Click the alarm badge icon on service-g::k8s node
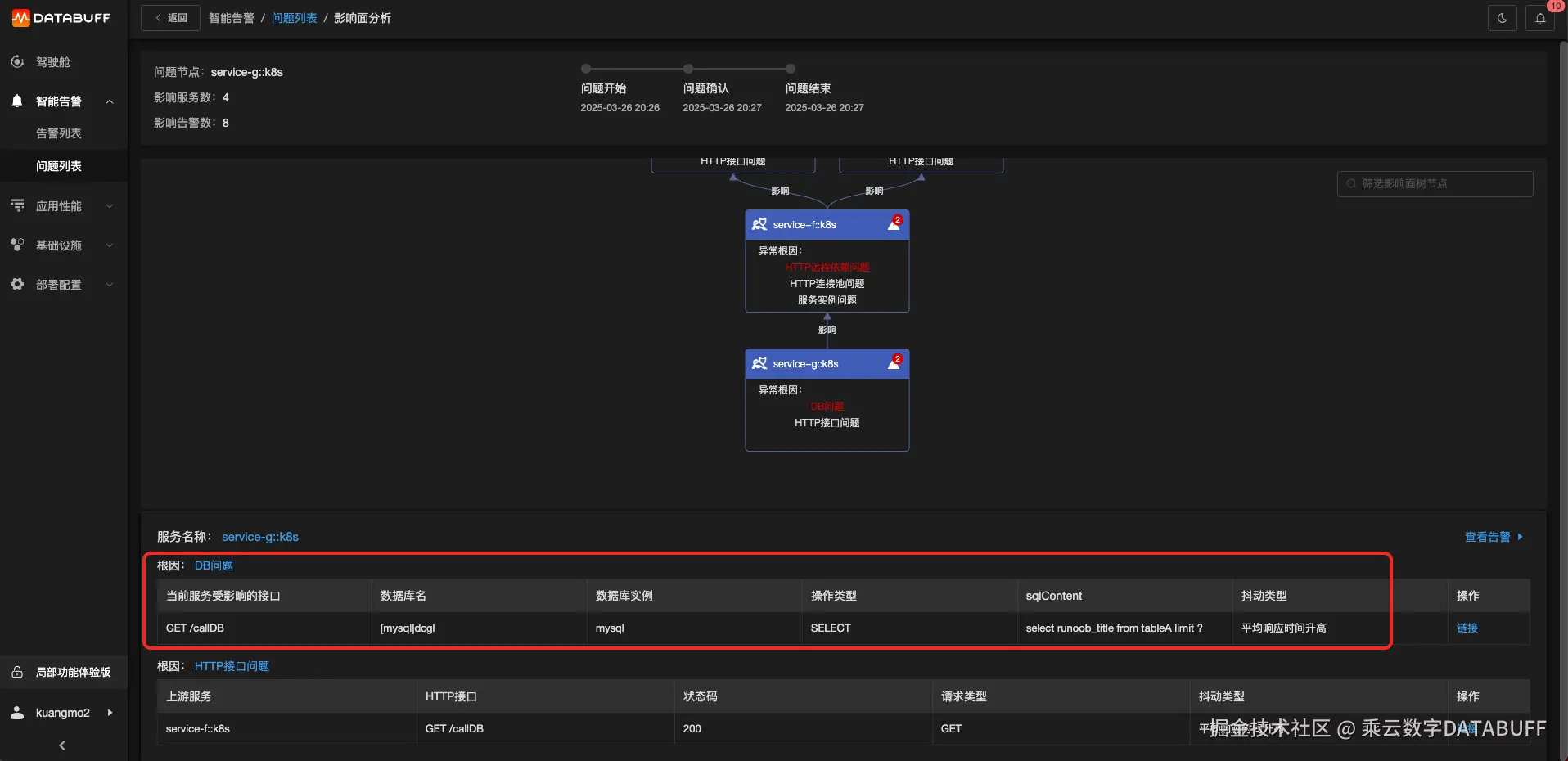 tap(894, 363)
